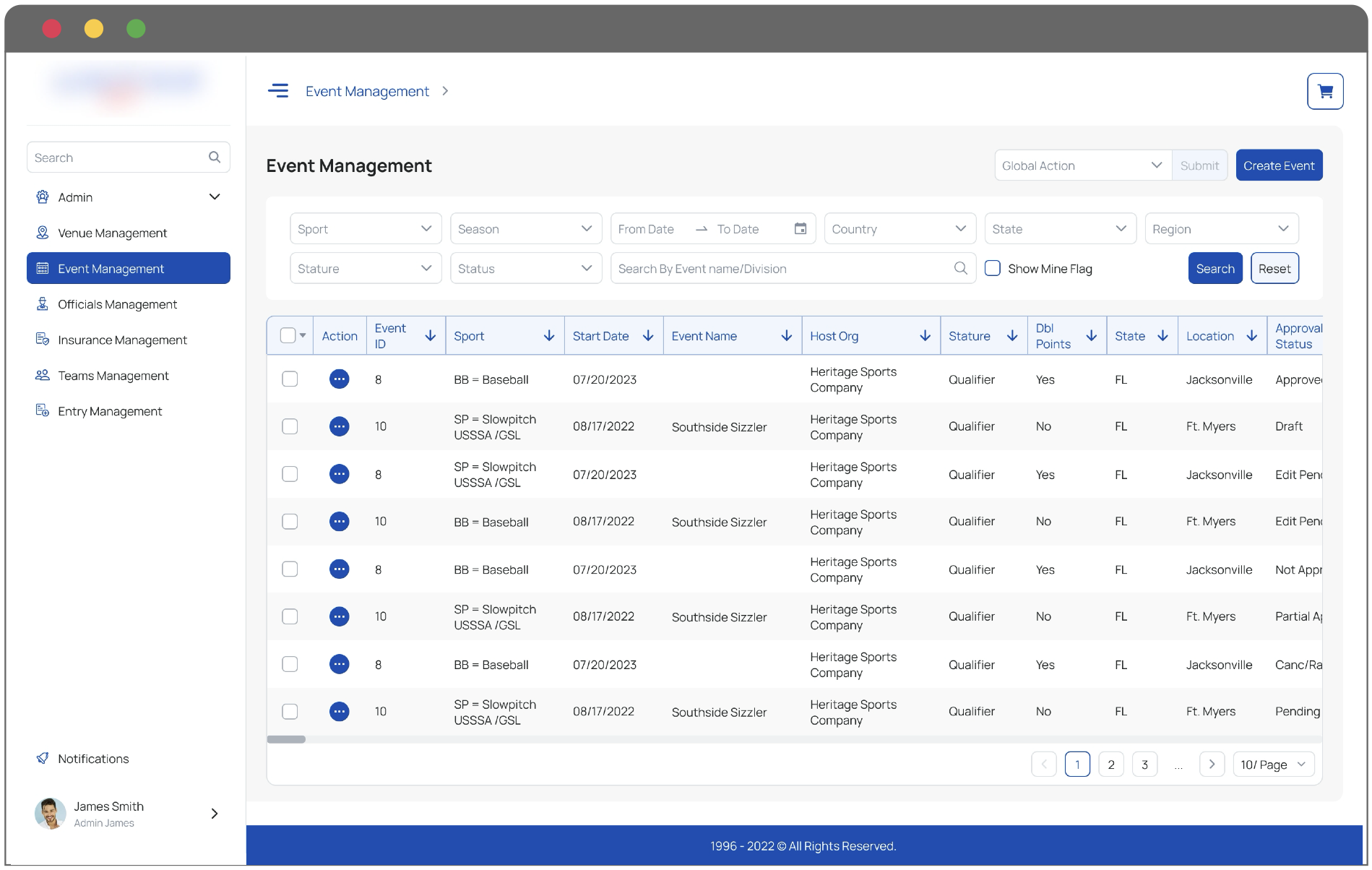This screenshot has height=870, width=1372.
Task: Sort by Host Org arrow
Action: pos(925,335)
